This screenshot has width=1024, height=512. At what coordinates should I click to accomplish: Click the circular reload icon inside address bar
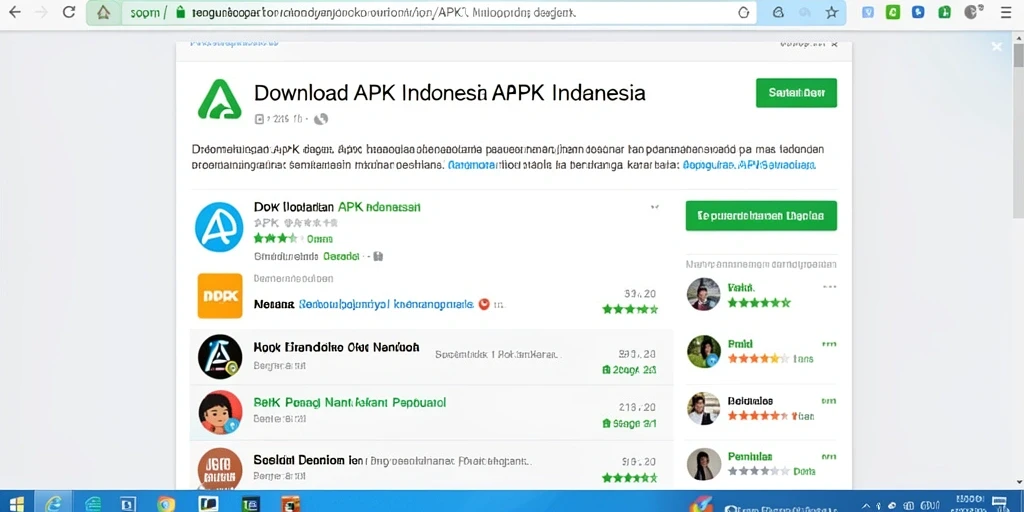click(x=743, y=12)
